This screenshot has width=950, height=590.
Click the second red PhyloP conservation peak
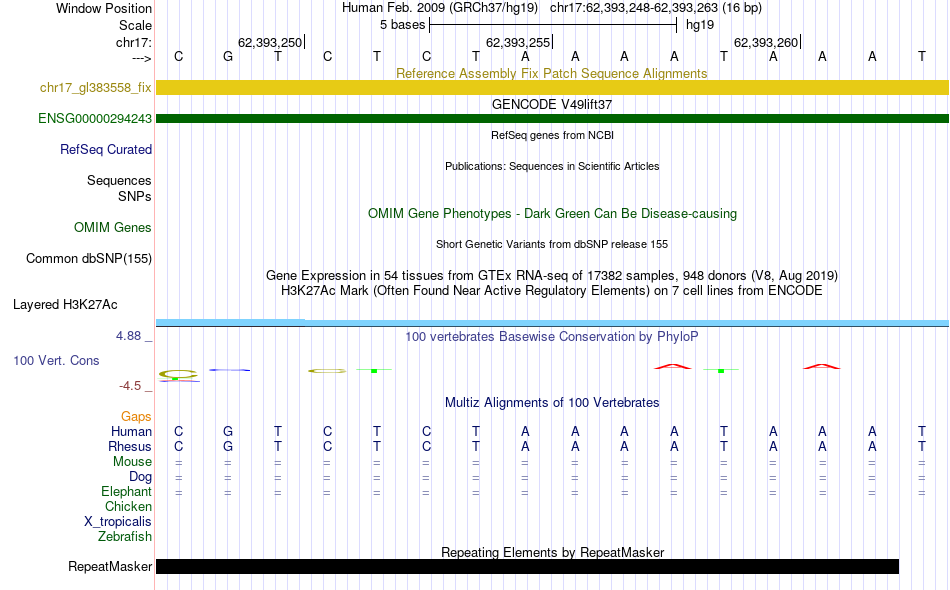pyautogui.click(x=822, y=366)
